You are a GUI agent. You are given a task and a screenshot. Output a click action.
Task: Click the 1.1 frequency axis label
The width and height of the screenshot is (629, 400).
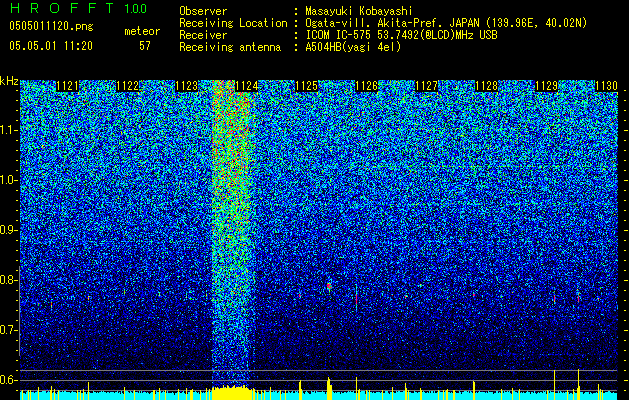(x=8, y=130)
